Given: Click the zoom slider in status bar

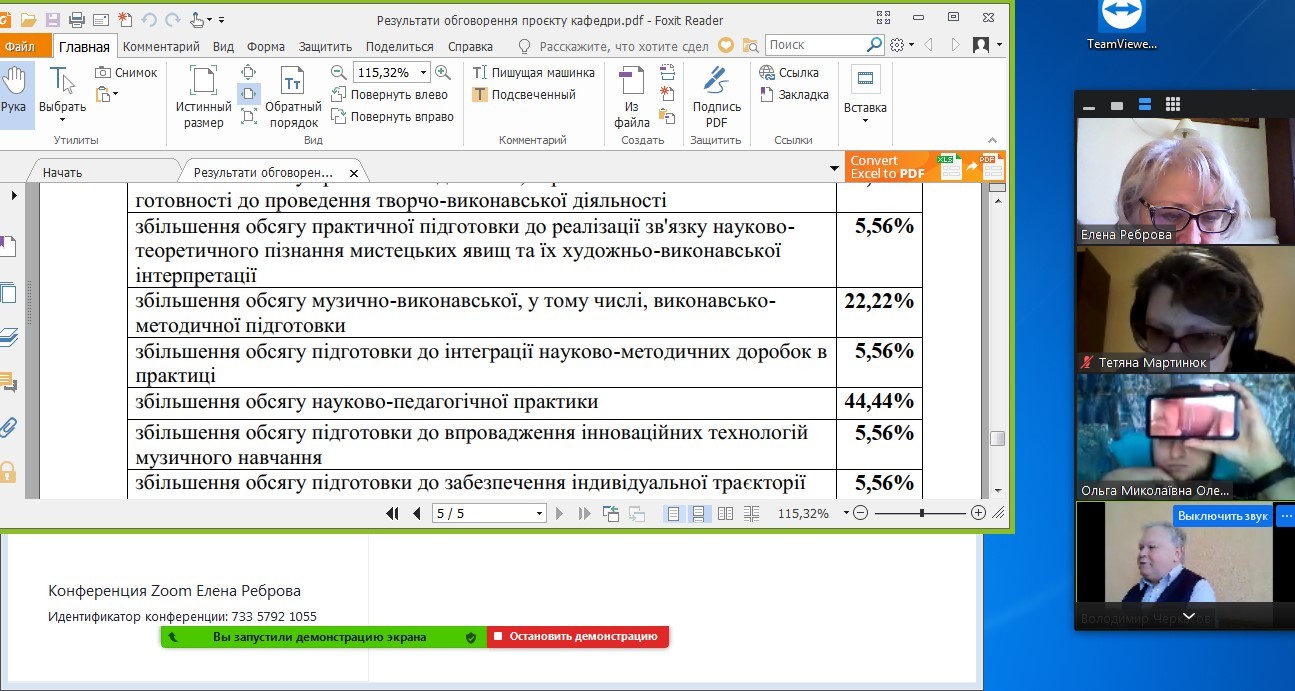Looking at the screenshot, I should tap(920, 513).
